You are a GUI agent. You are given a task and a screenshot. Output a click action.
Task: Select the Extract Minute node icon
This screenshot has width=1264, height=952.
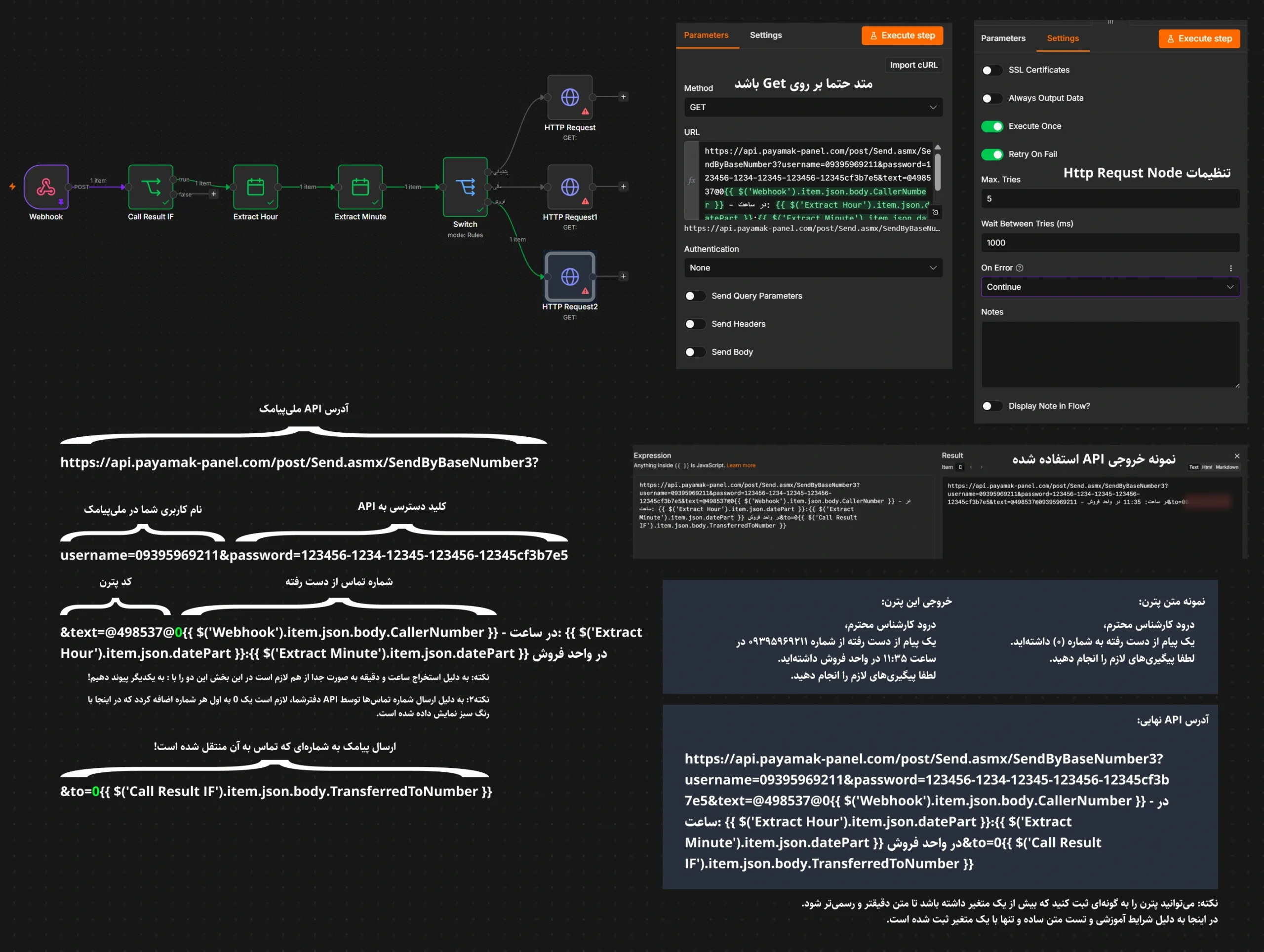[x=360, y=187]
